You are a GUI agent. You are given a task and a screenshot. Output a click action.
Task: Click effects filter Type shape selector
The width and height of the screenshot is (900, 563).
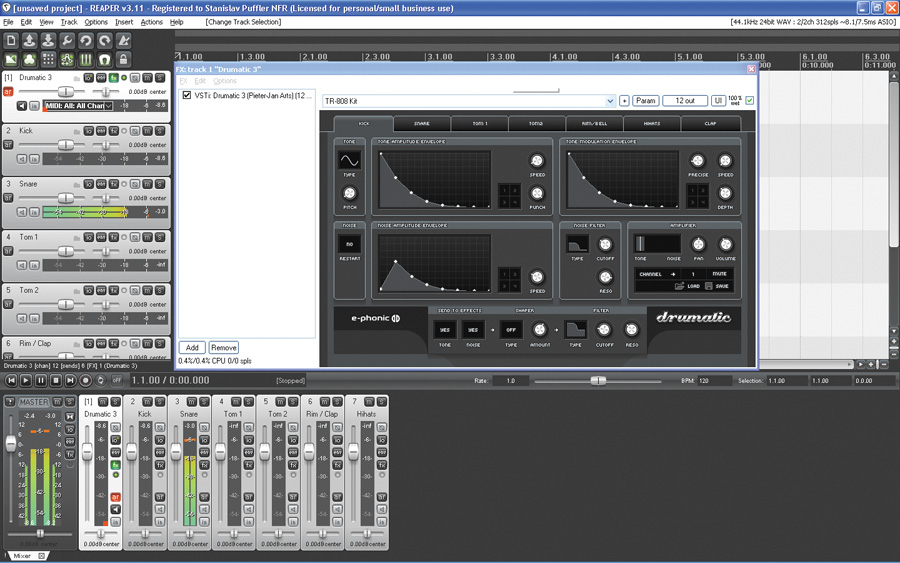point(576,330)
